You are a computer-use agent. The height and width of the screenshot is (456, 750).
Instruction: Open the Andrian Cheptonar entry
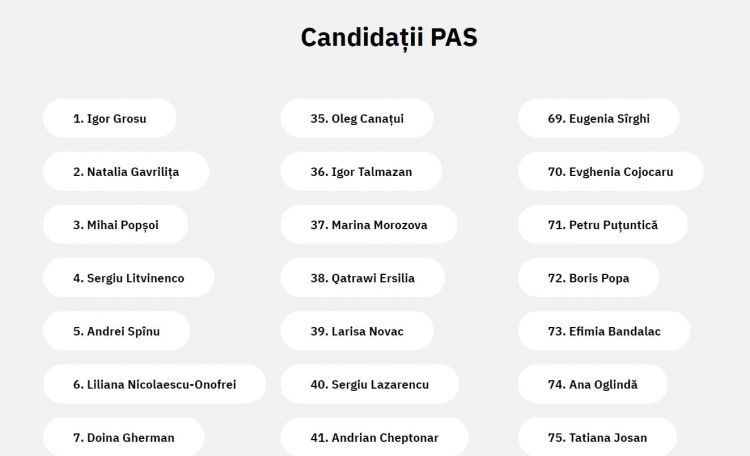point(375,437)
